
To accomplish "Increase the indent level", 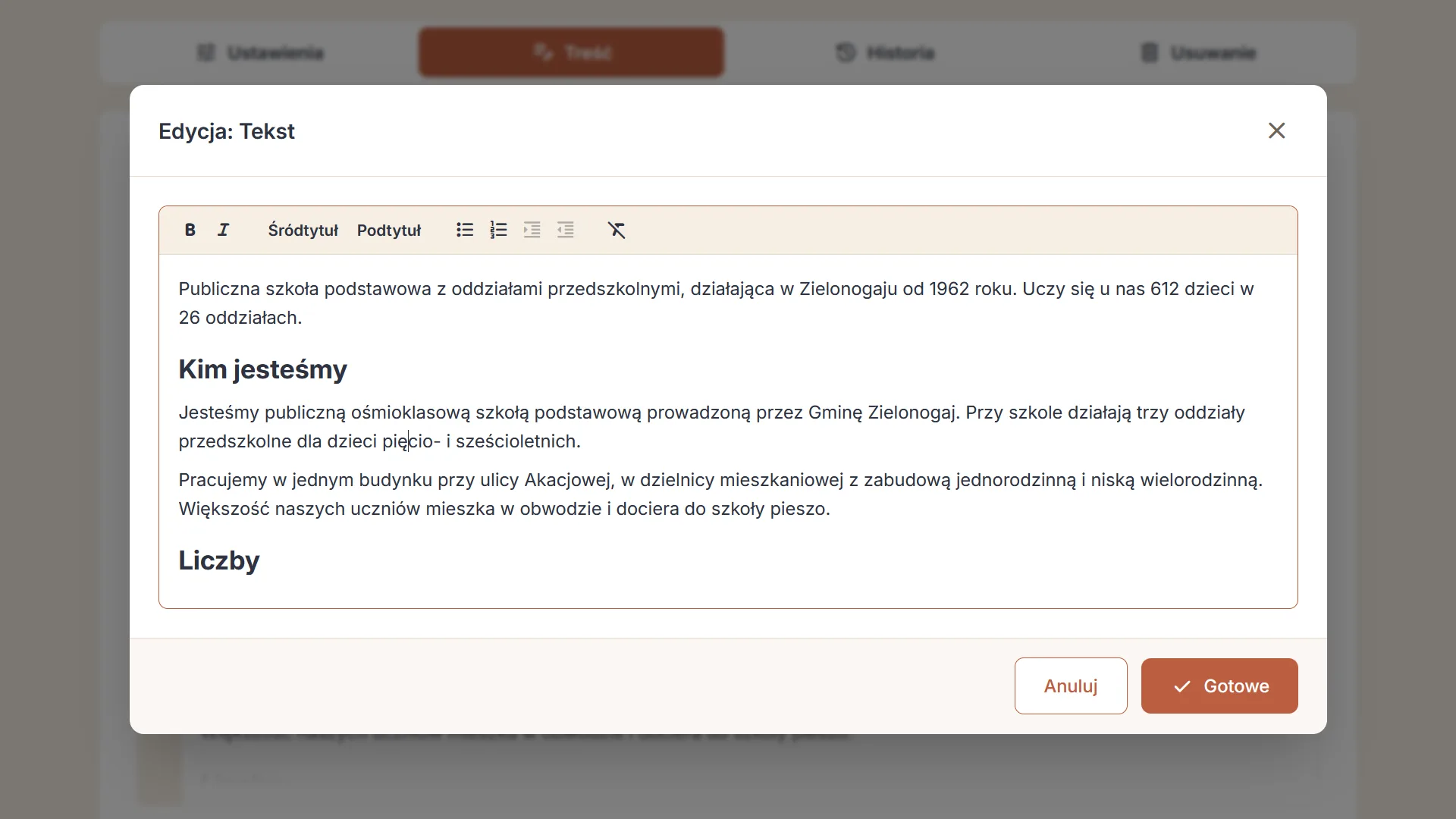I will 532,230.
